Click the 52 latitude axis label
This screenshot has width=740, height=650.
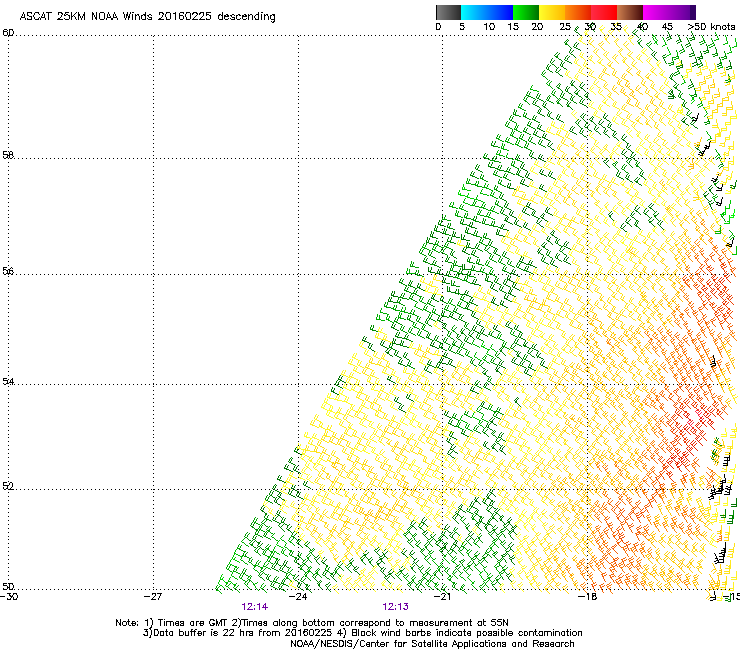[x=8, y=486]
